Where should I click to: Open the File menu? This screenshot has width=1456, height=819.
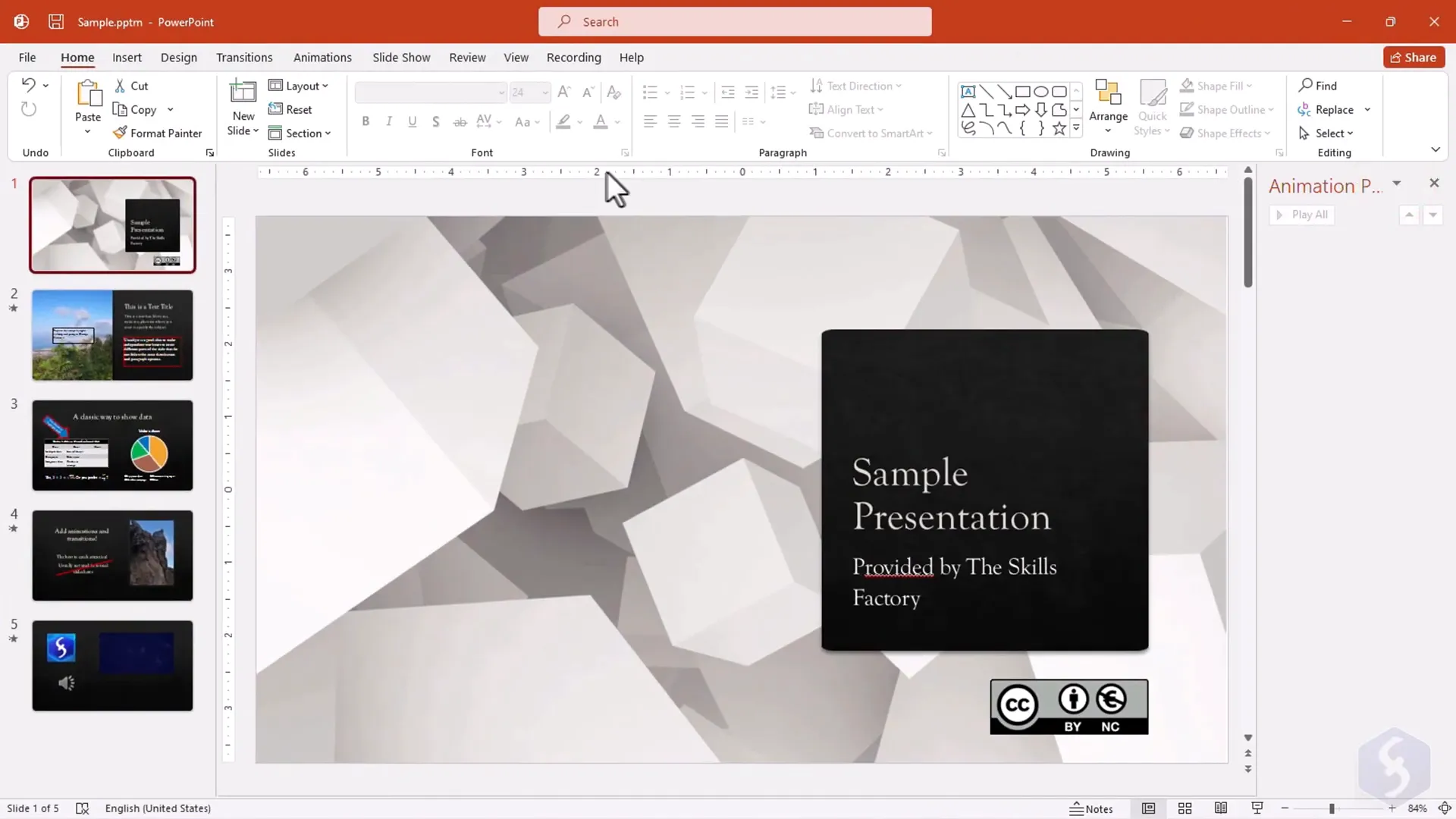pos(27,58)
